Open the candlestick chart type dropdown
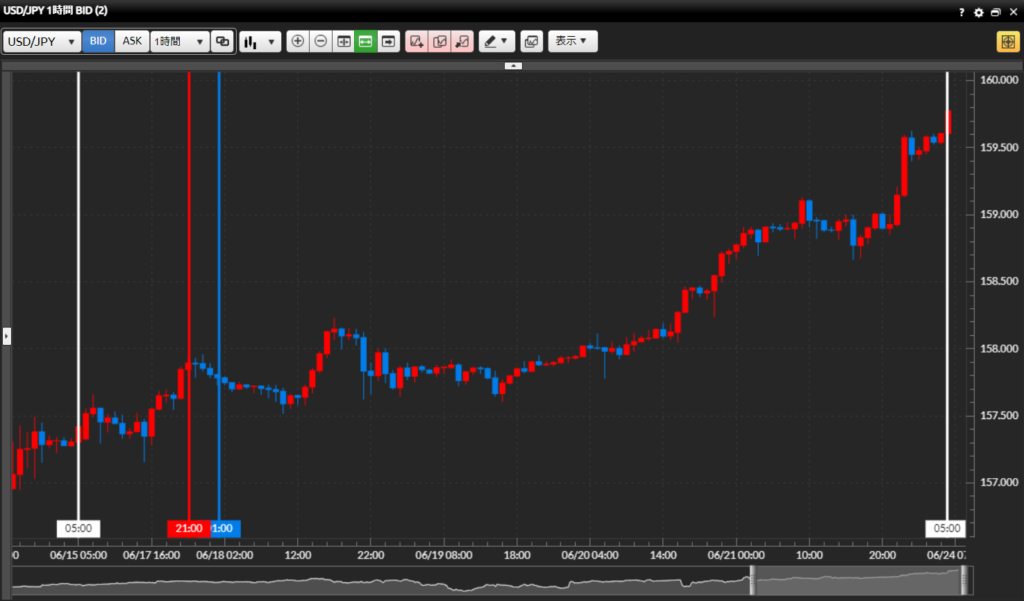The image size is (1024, 601). (x=260, y=42)
